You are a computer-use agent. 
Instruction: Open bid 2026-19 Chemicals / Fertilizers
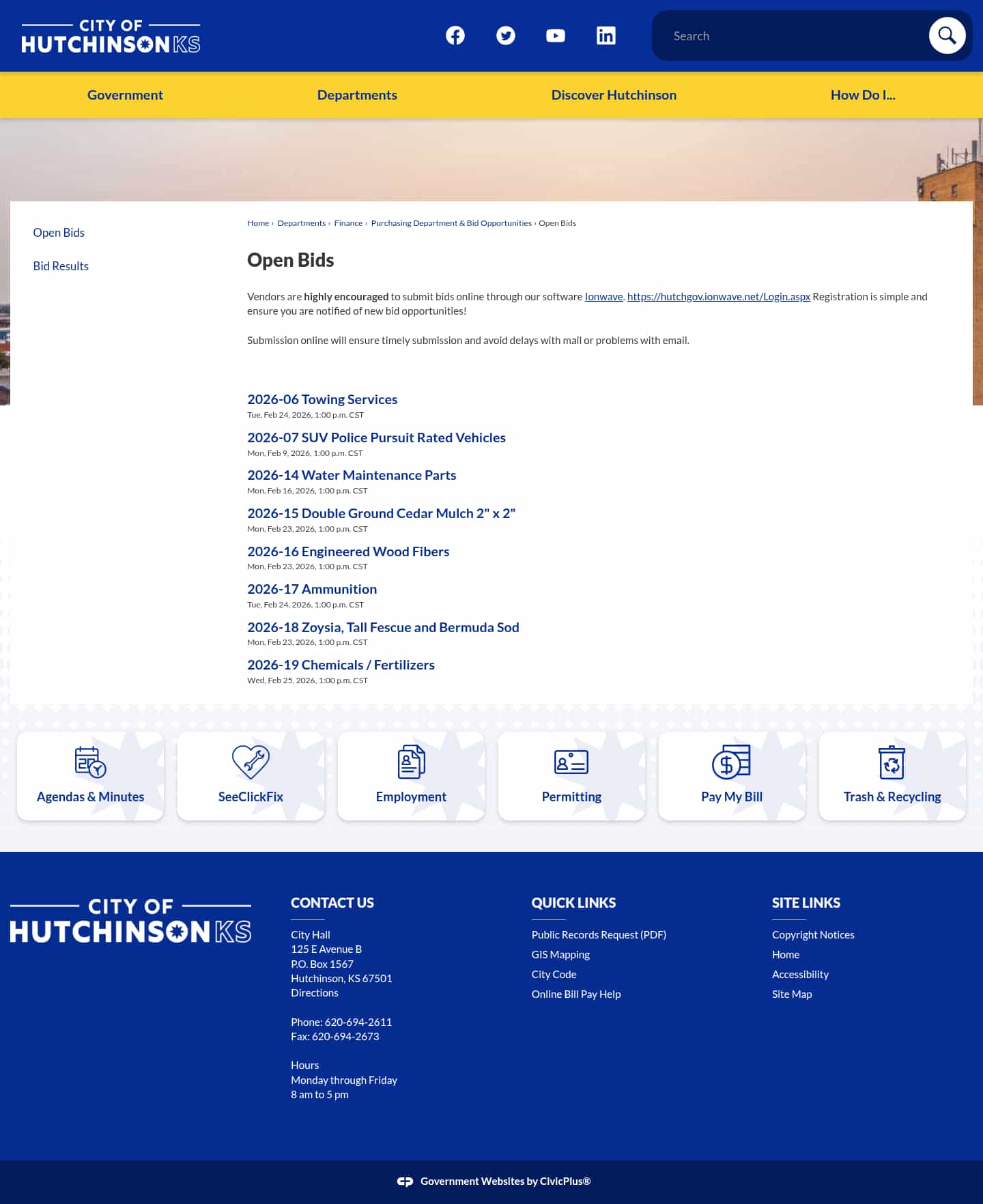(x=341, y=665)
